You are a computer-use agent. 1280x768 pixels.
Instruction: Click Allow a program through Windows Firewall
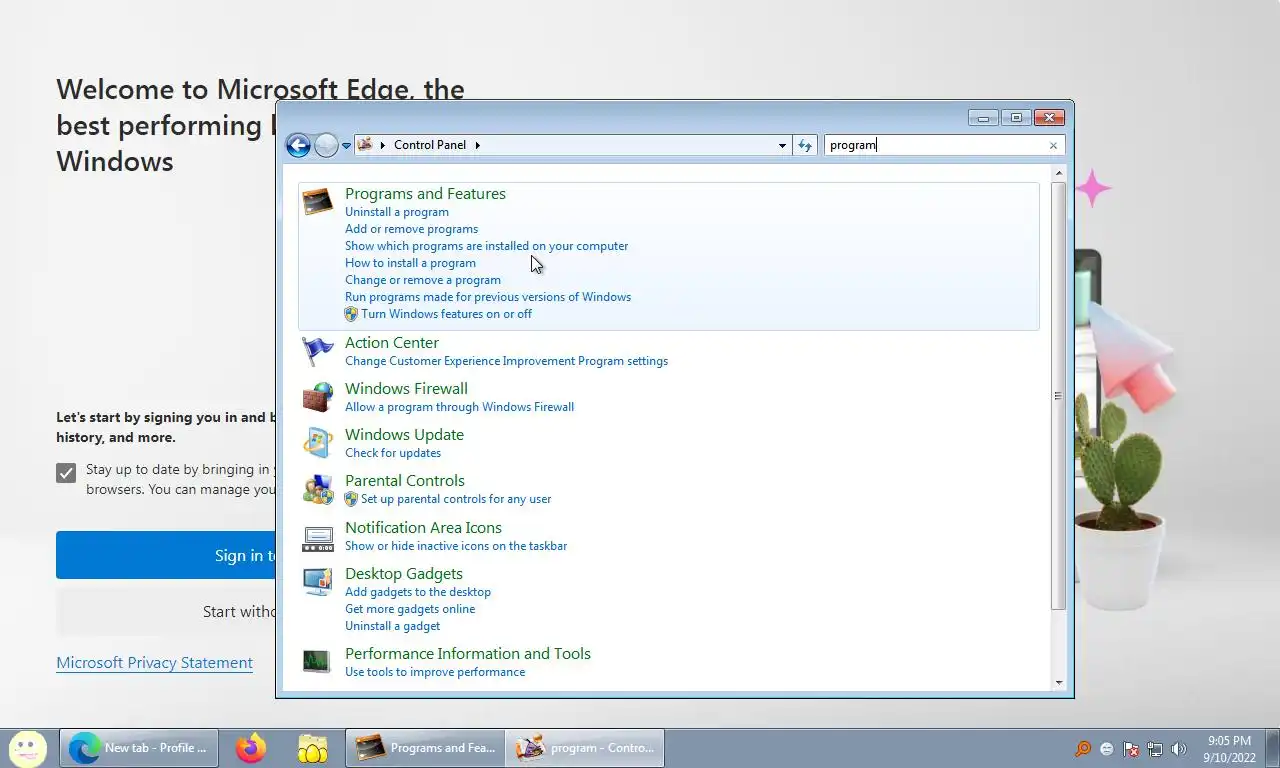459,407
